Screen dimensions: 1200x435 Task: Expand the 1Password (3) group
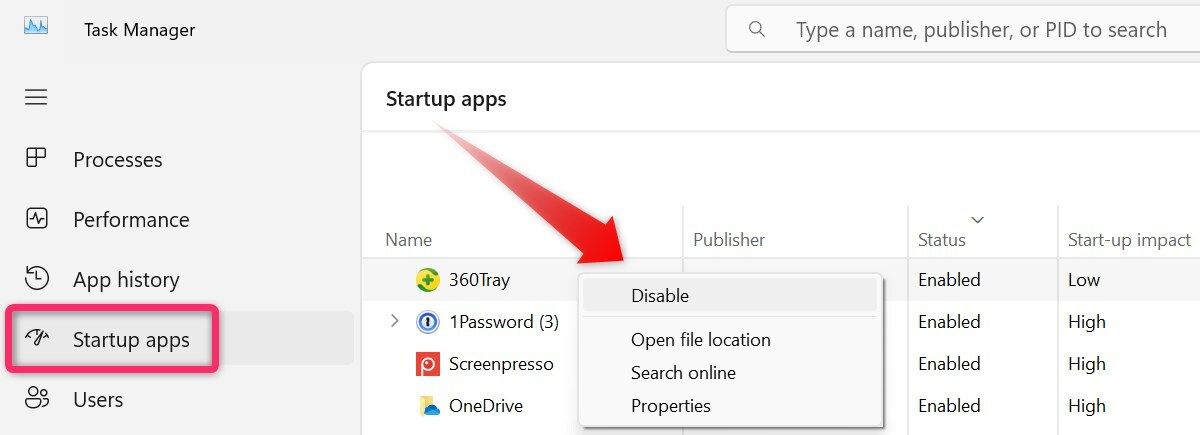pos(394,321)
